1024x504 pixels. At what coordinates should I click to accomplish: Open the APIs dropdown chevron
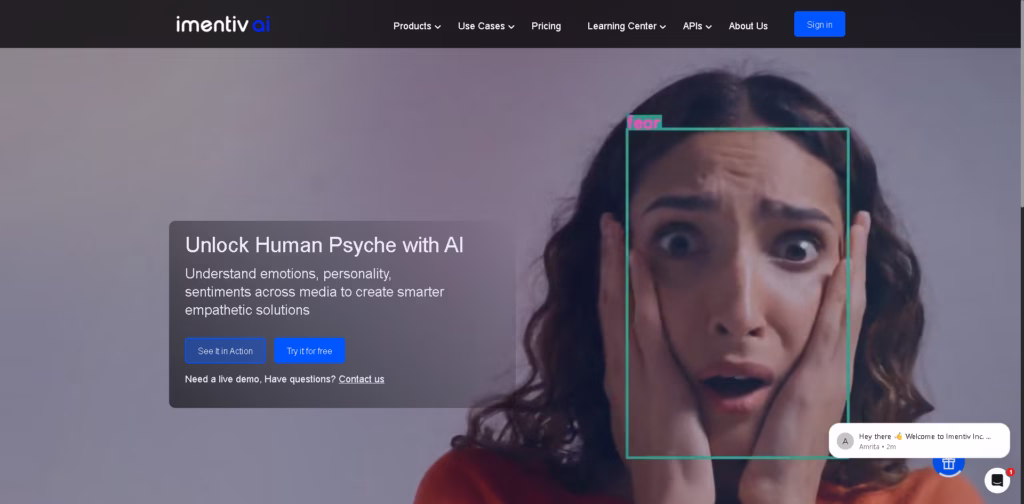(708, 27)
